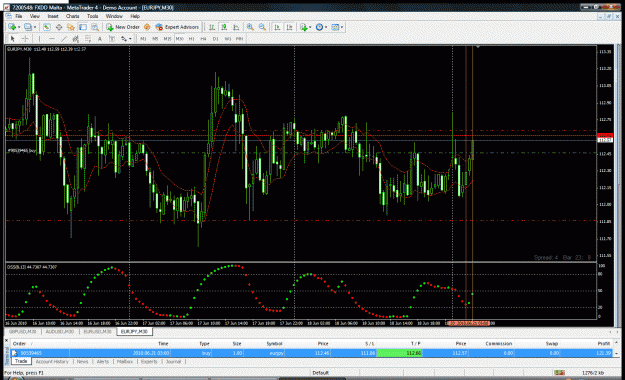Open the File menu

click(x=18, y=16)
